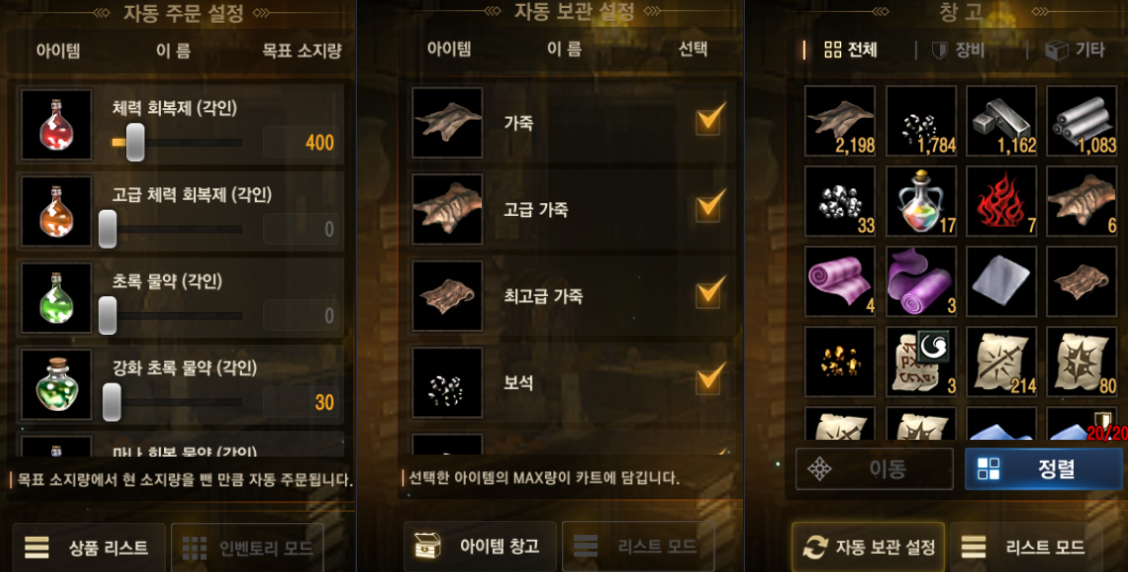Click the red flame item with count 7
1128x572 pixels.
click(x=1001, y=201)
